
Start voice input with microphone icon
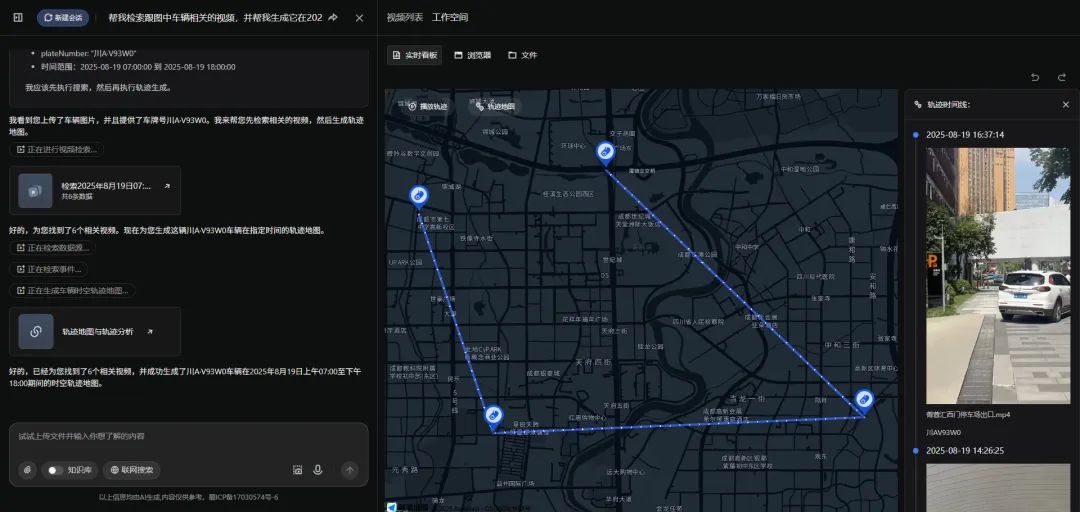318,470
